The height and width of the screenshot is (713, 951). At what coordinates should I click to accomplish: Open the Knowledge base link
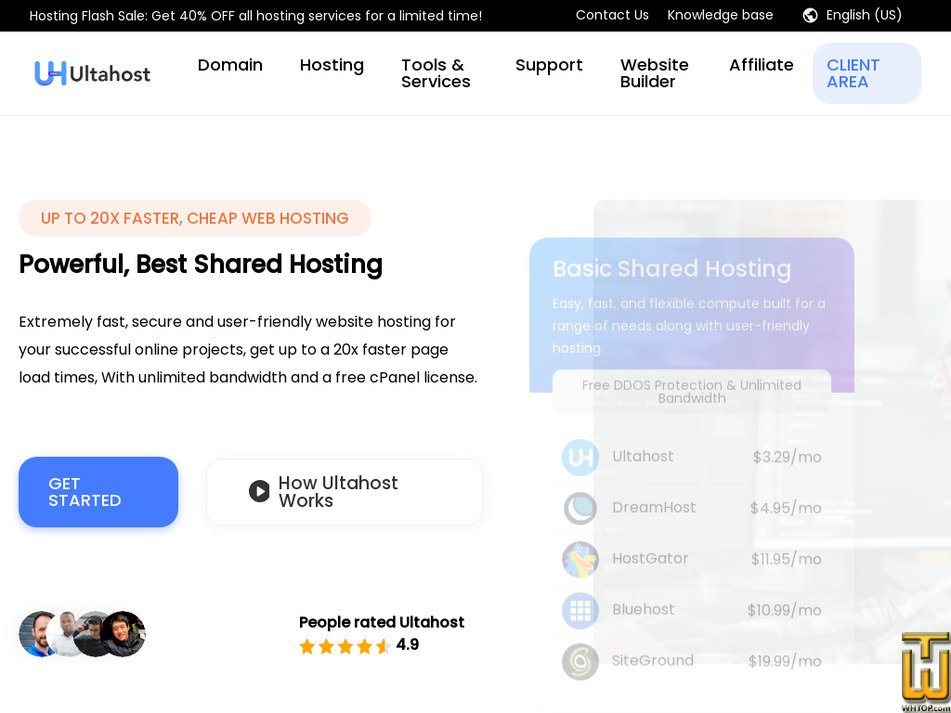tap(720, 15)
